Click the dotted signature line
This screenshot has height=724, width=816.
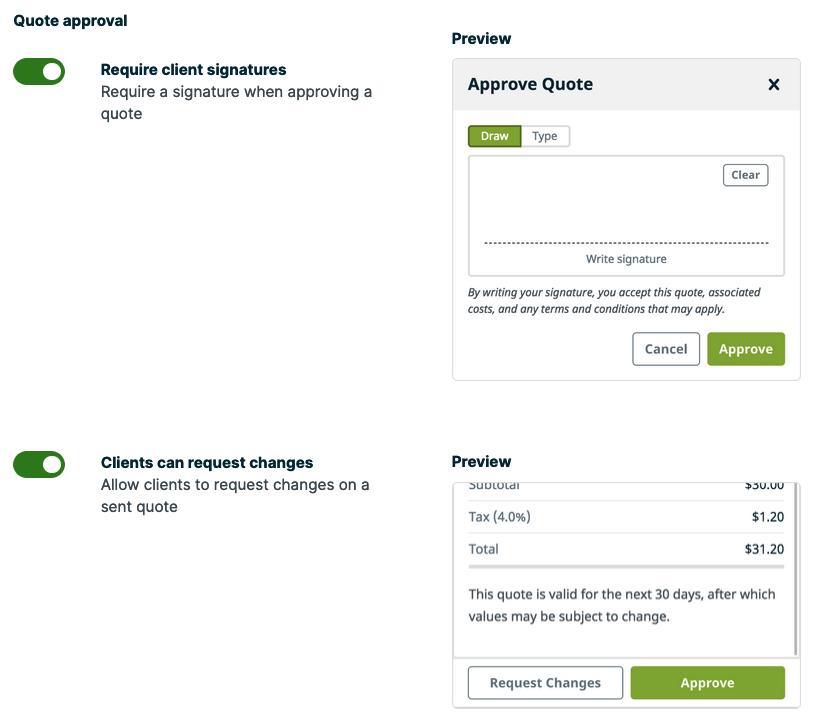tap(626, 240)
